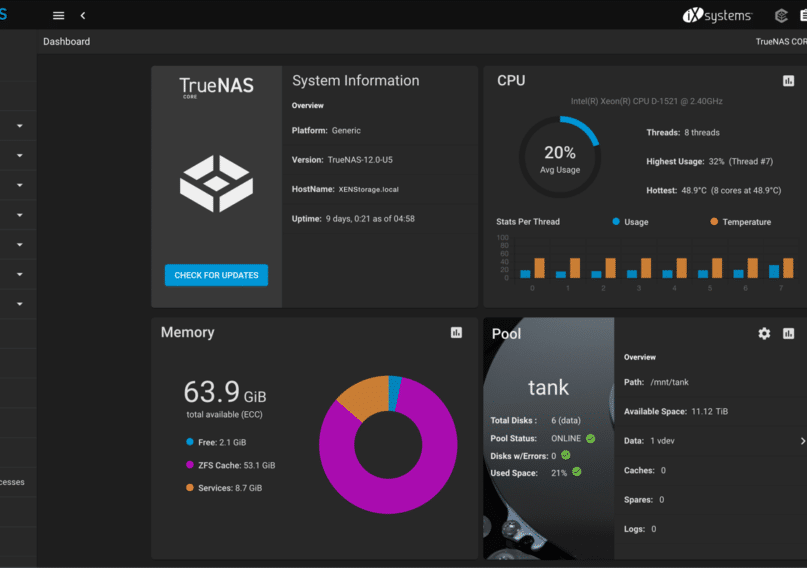Expand the first sidebar dropdown arrow
807x568 pixels.
[x=19, y=127]
